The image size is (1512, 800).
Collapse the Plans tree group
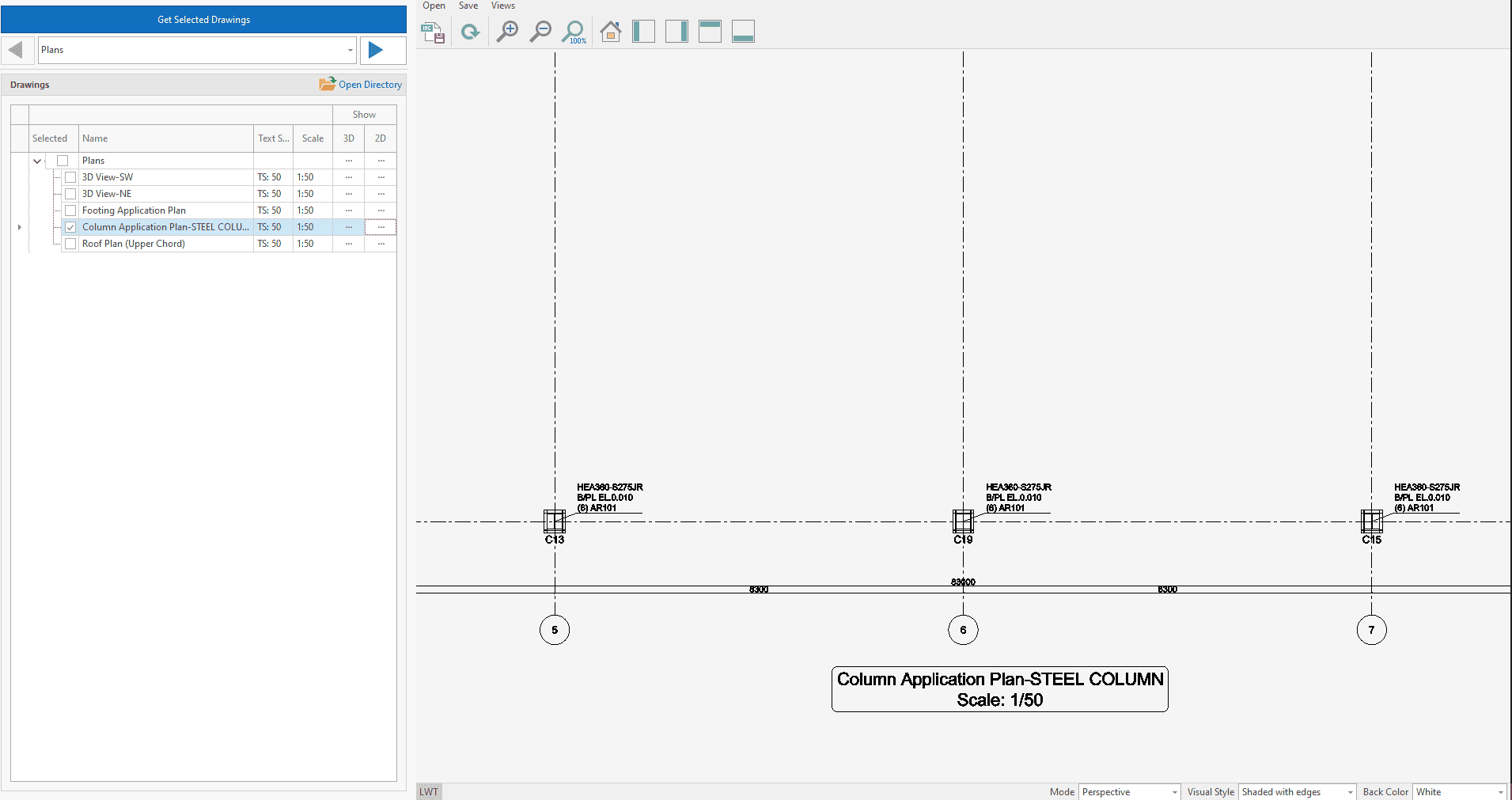37,161
